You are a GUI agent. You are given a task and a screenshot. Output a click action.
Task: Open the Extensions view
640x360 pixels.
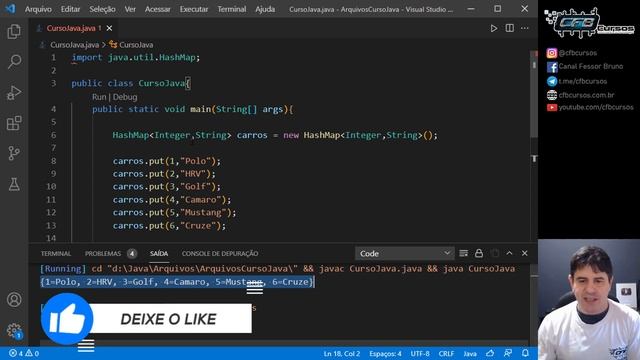coord(14,123)
